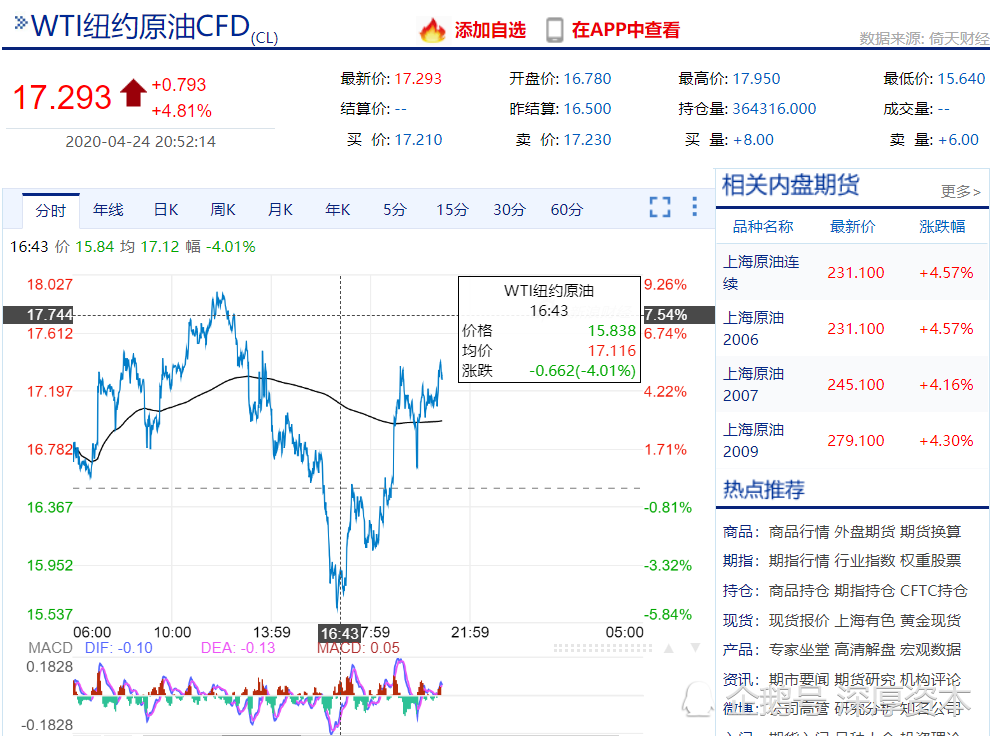Screen dimensions: 994x736
Task: Click the phone icon for 在APP中查看
Action: pyautogui.click(x=555, y=30)
